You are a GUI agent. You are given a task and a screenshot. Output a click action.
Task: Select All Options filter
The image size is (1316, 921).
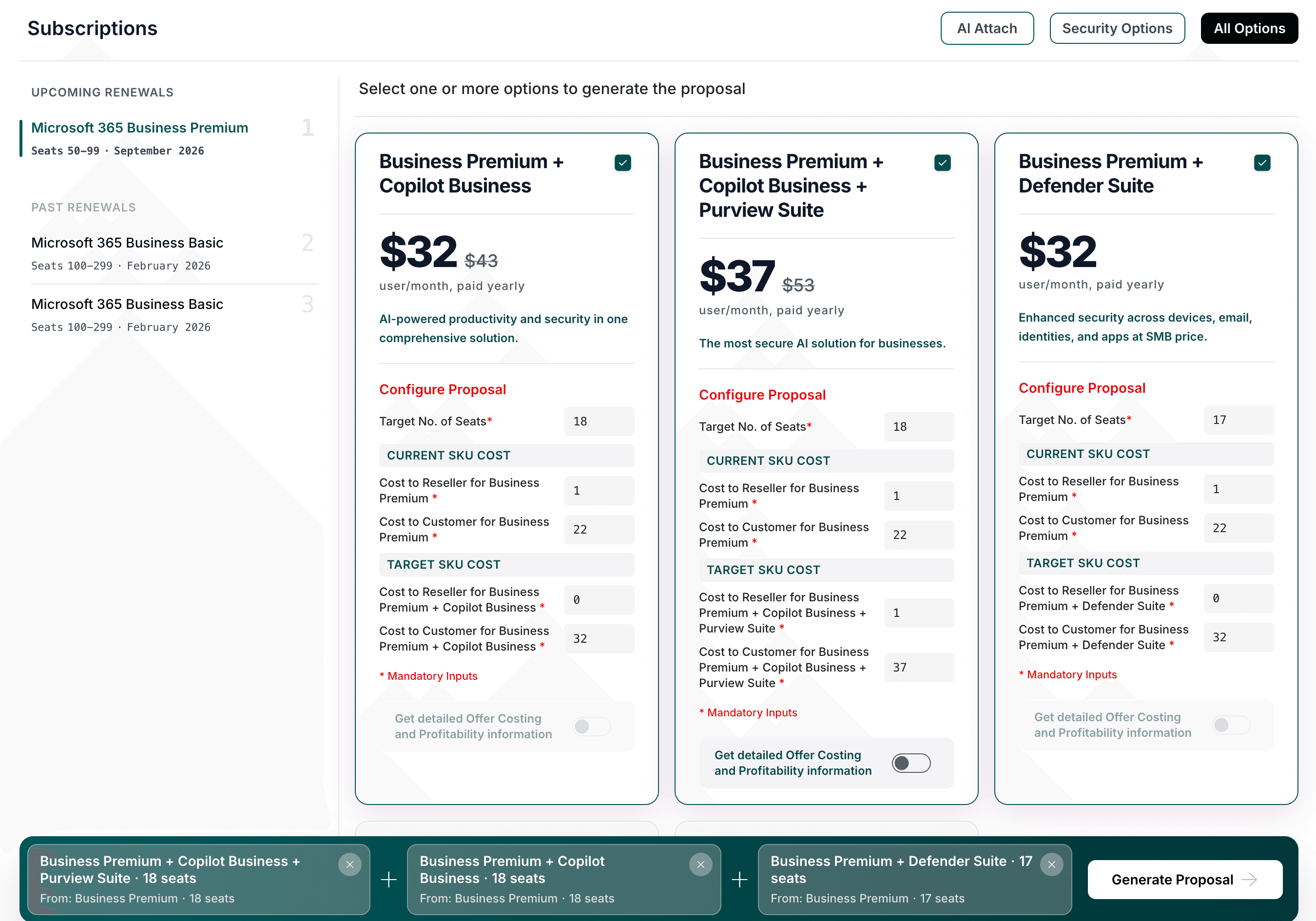tap(1250, 28)
